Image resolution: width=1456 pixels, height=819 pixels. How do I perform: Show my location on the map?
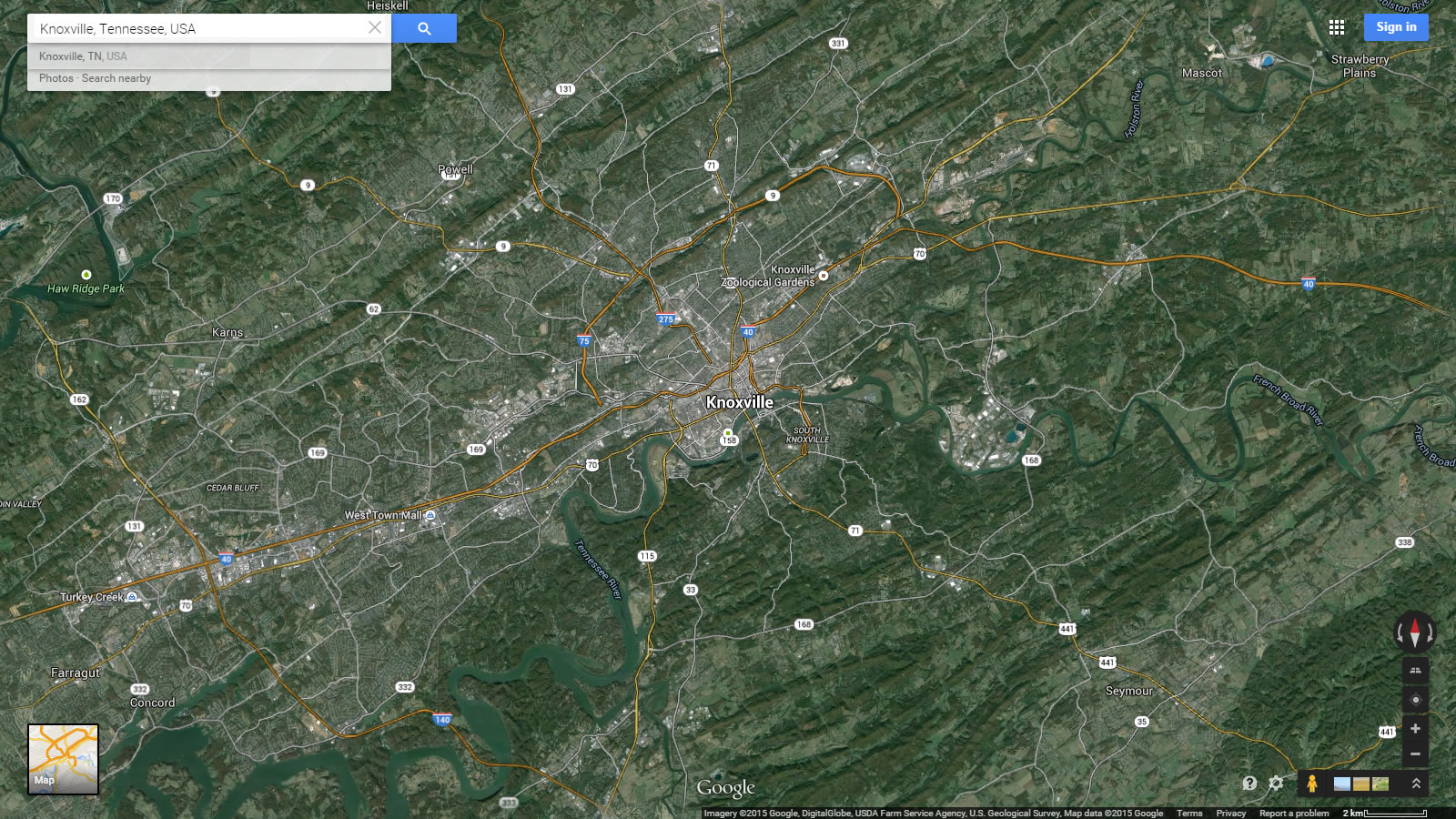(x=1414, y=700)
